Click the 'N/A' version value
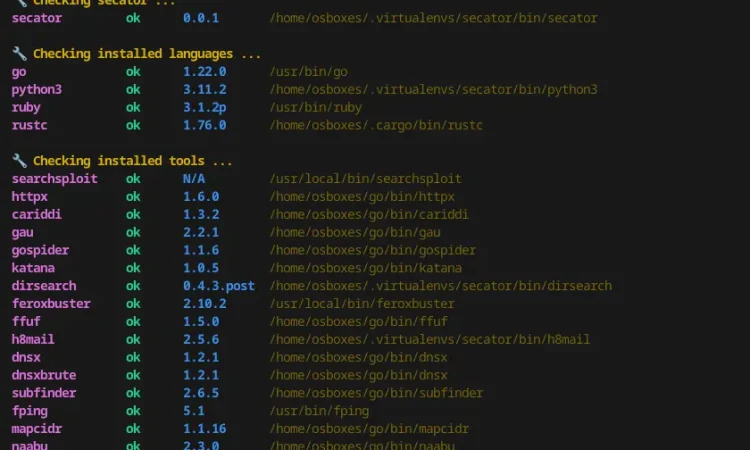750x450 pixels. pyautogui.click(x=194, y=179)
